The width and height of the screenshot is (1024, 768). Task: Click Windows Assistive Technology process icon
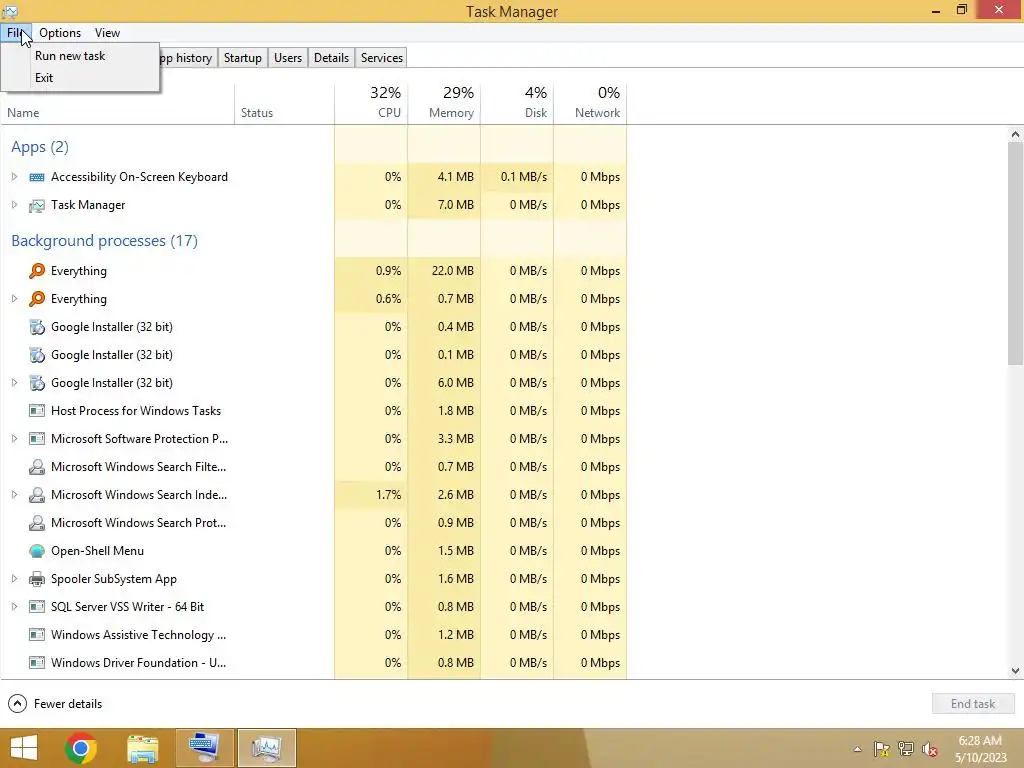tap(37, 635)
